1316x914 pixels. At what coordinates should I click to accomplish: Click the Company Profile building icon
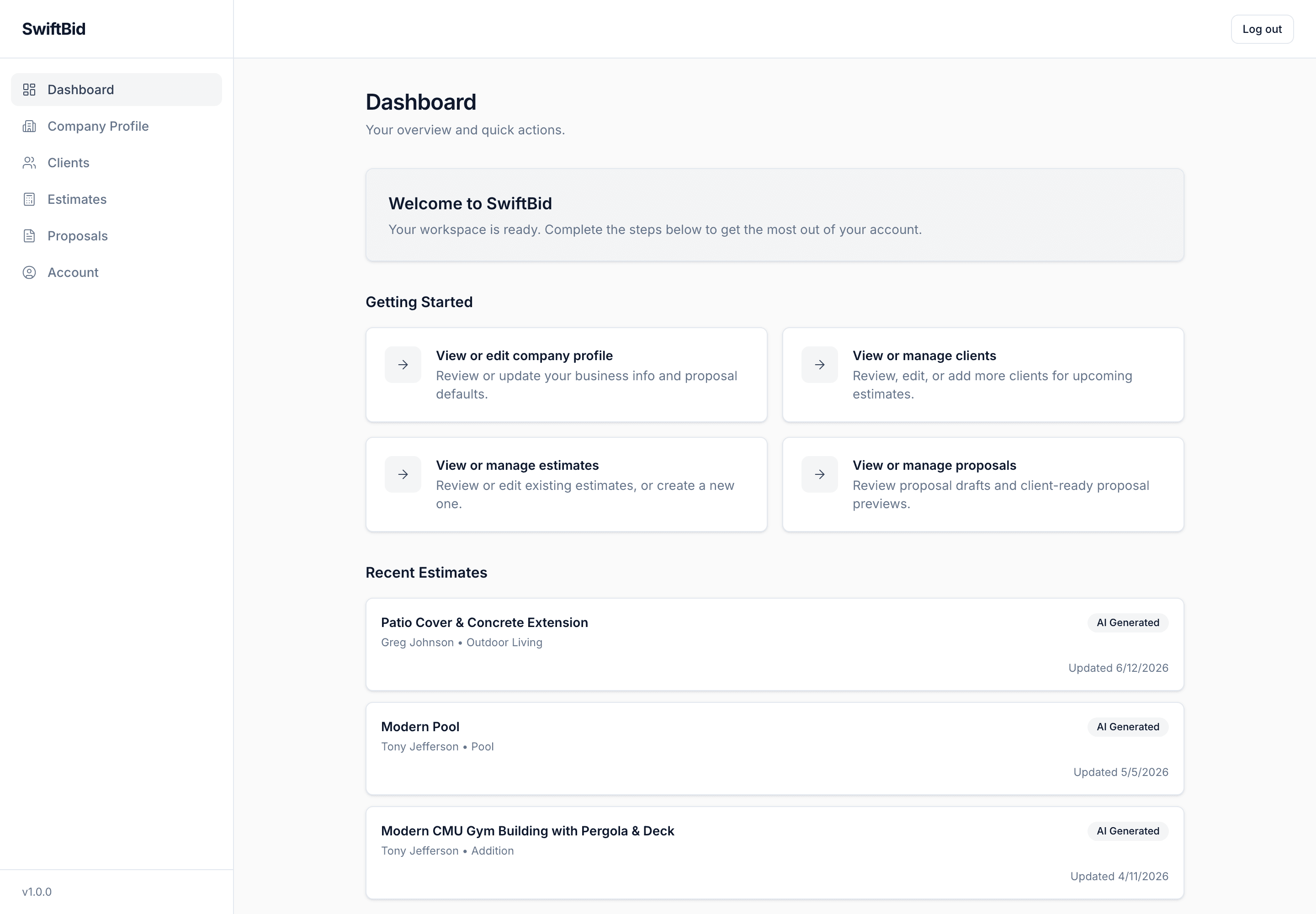click(29, 126)
